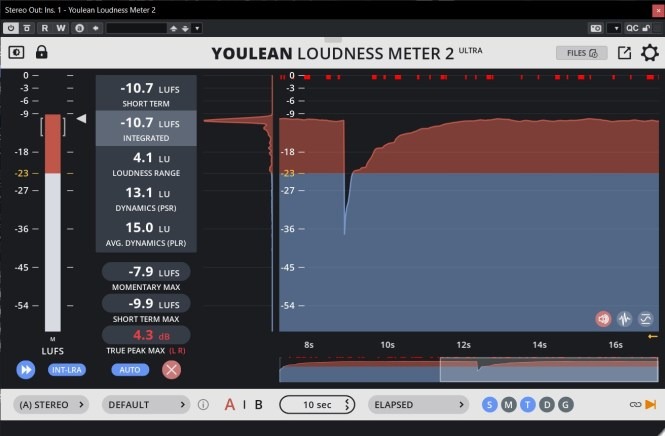Click MOMENTARY MAX -7.9 LUFS value
Screen dimensions: 665x436
(x=146, y=272)
